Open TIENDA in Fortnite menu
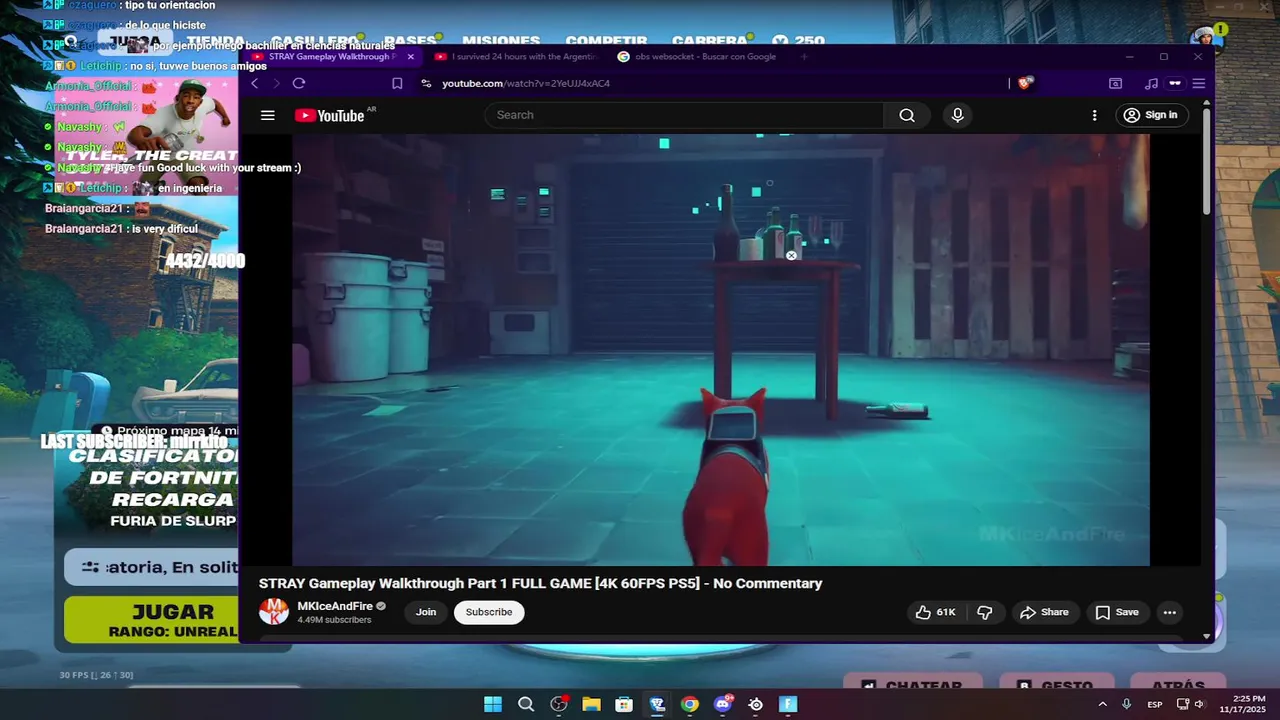1280x720 pixels. (x=215, y=41)
